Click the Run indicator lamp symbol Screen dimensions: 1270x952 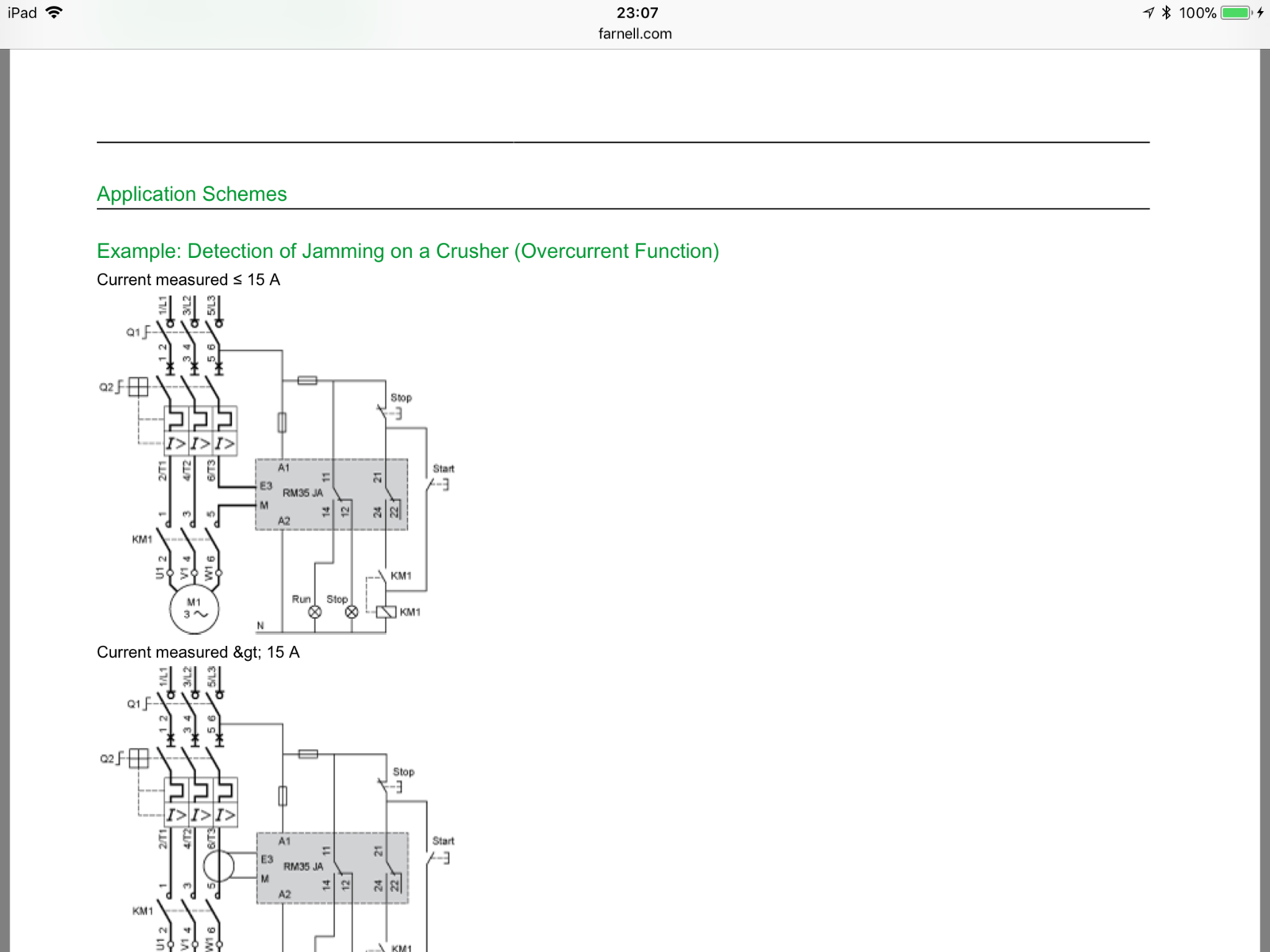pos(315,612)
